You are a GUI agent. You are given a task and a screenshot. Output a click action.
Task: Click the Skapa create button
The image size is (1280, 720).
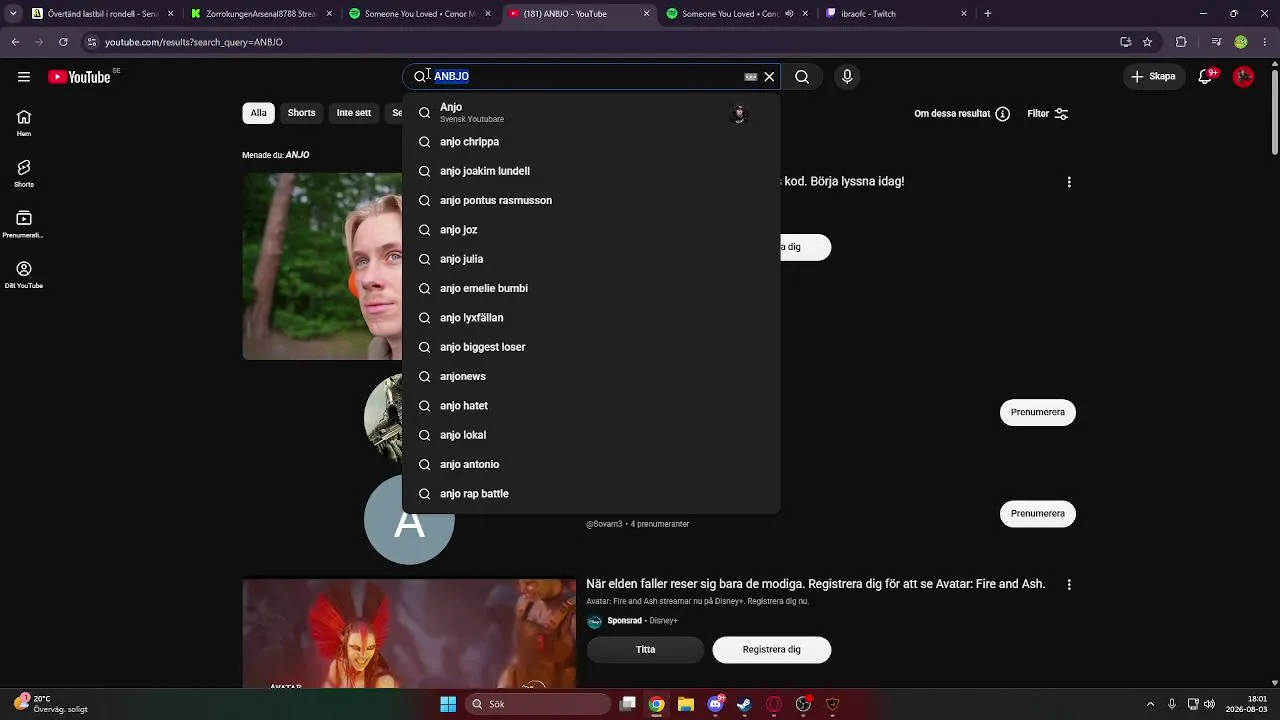point(1153,77)
